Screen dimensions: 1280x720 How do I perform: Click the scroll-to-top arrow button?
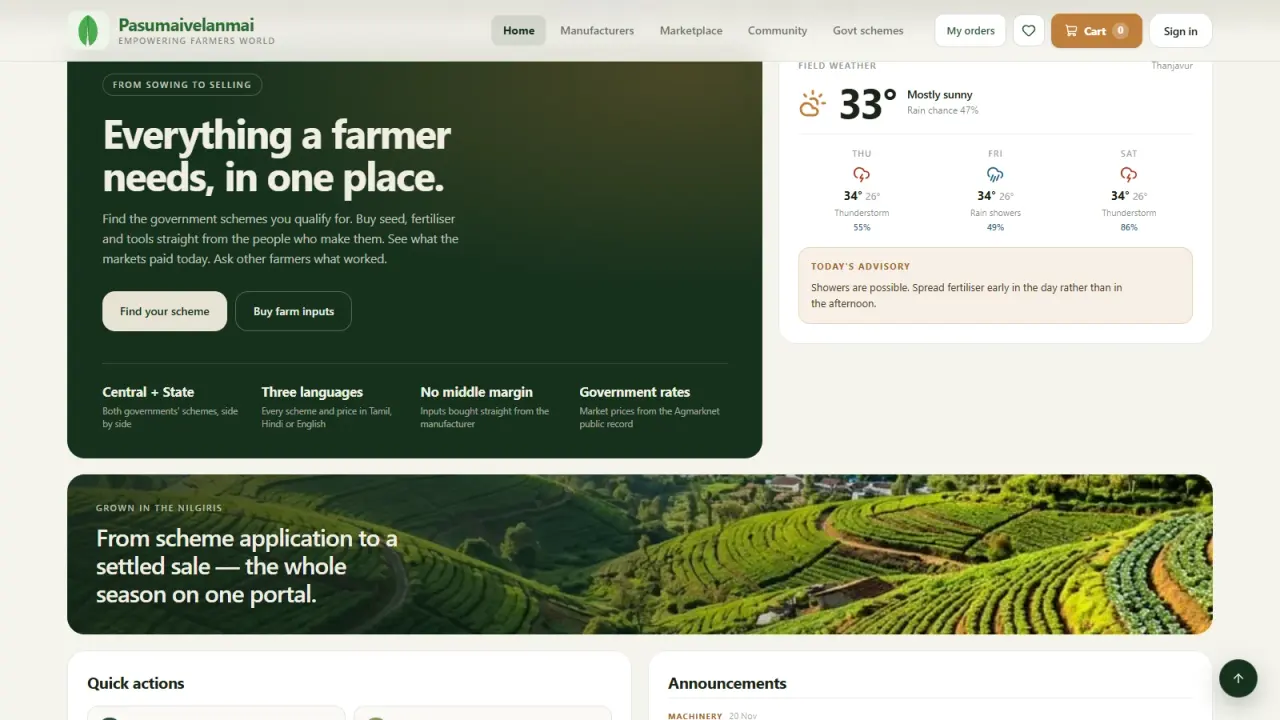tap(1238, 678)
